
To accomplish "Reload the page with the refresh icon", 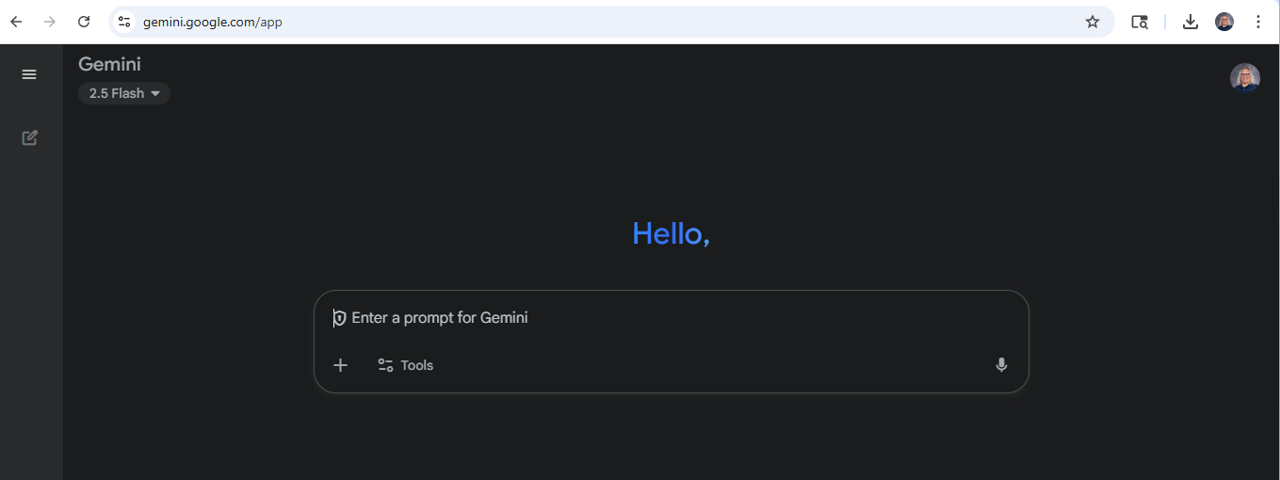I will click(x=84, y=22).
